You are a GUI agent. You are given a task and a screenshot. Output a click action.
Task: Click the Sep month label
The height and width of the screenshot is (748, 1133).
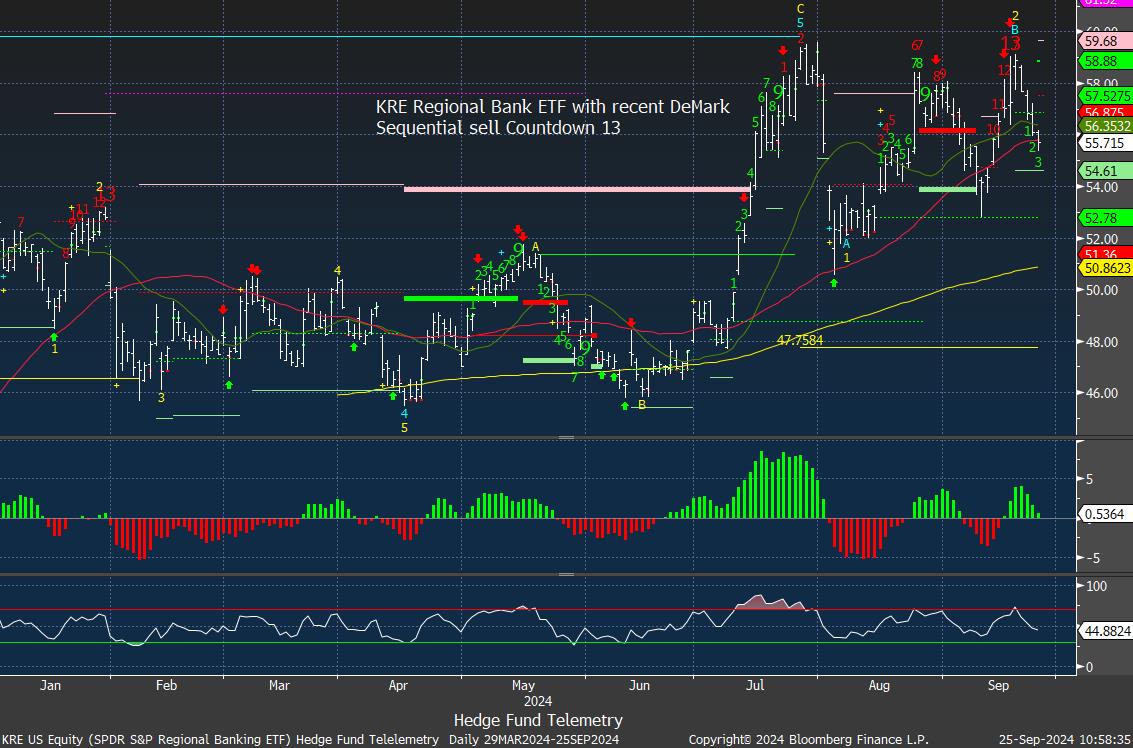point(999,684)
